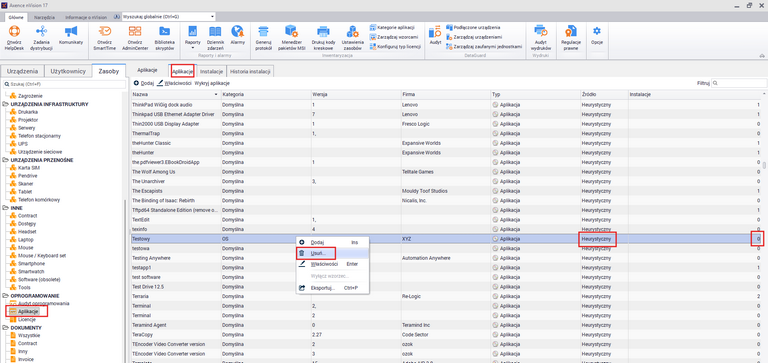
Task: Open Kategorie aplikacji
Action: 392,27
